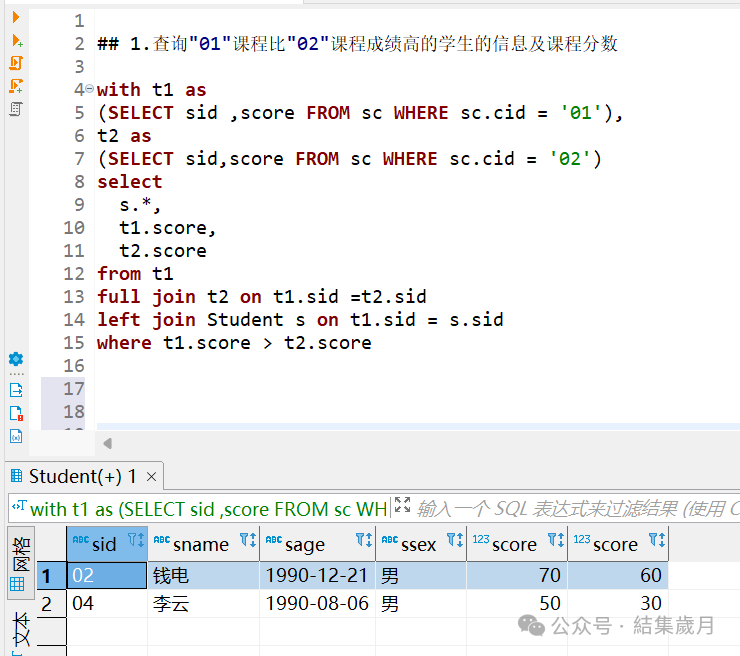This screenshot has width=740, height=656.
Task: Select the grid view icon in the results sidebar
Action: tap(21, 564)
